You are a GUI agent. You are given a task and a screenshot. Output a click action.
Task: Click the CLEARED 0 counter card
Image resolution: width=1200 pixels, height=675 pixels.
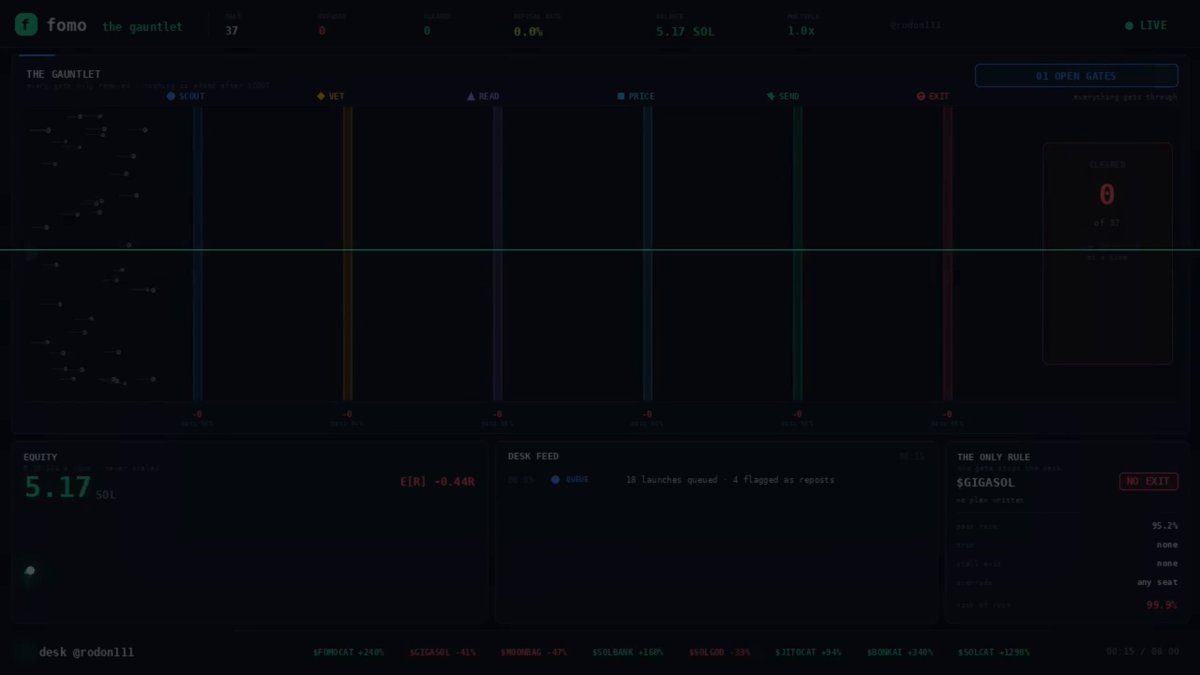(x=1107, y=253)
